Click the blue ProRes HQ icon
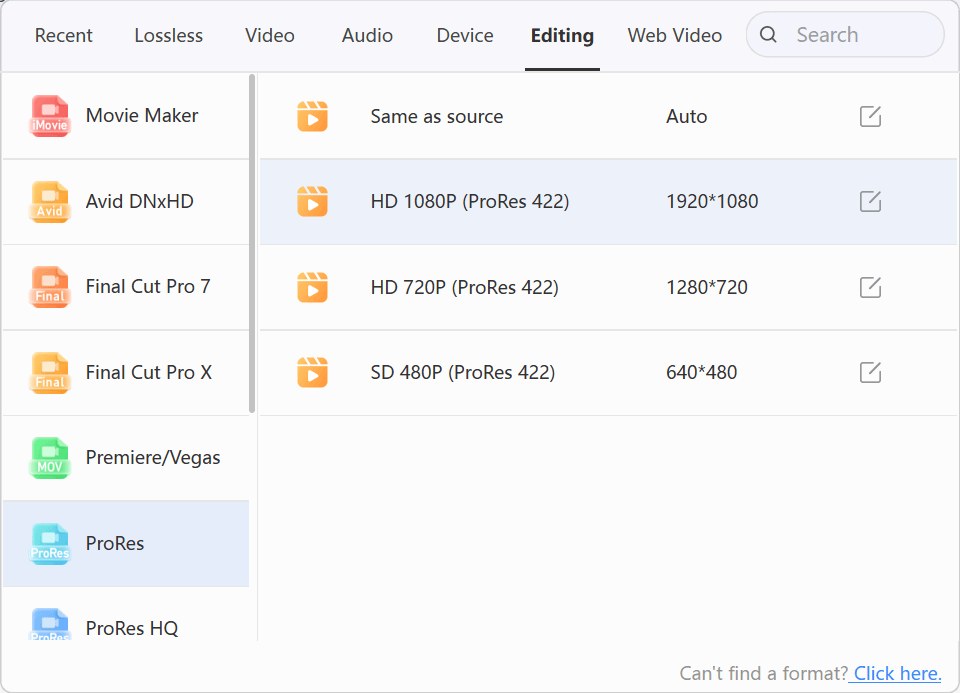The image size is (960, 693). 50,624
